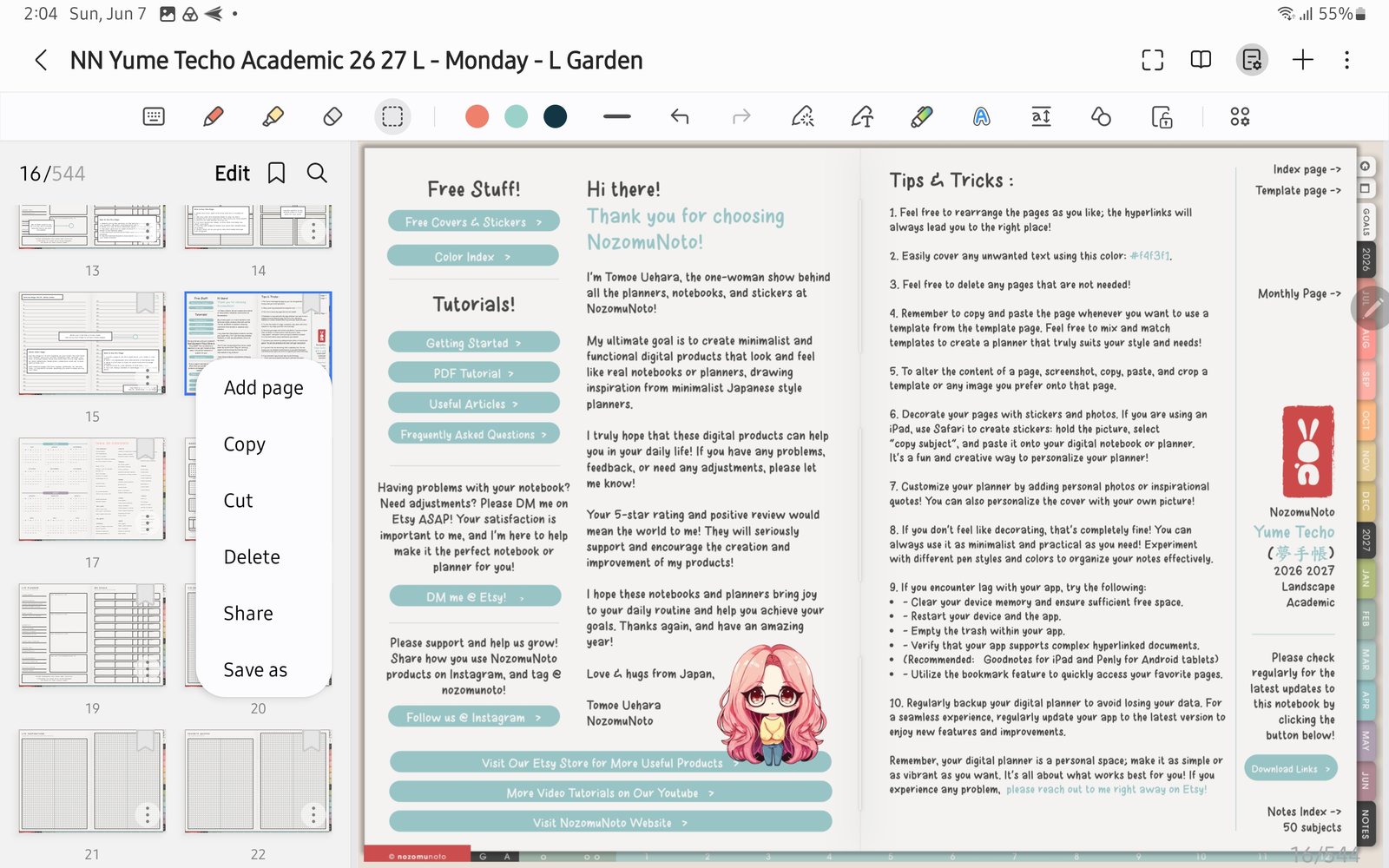Select the Eraser tool
The width and height of the screenshot is (1389, 868).
[x=332, y=116]
